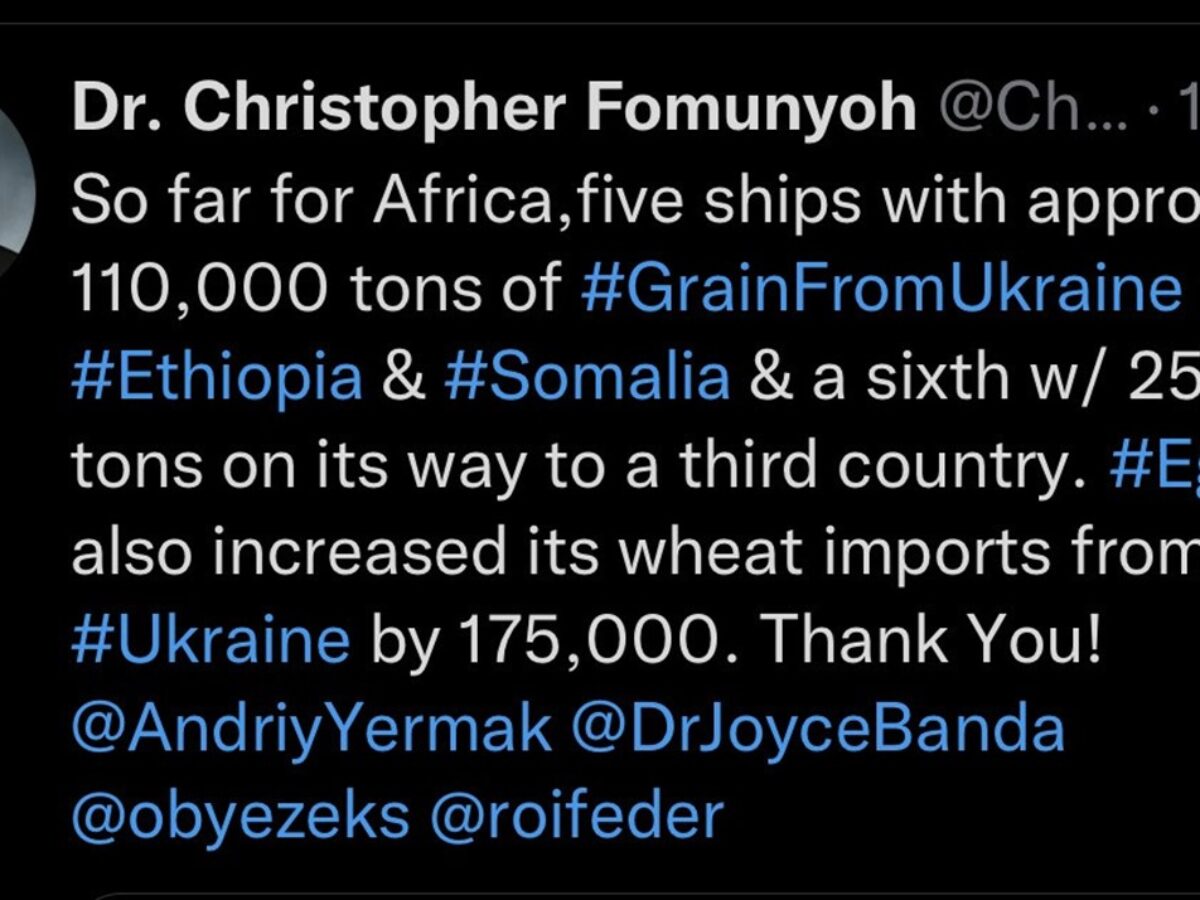Visit the @AndriyYermak mention

click(311, 731)
